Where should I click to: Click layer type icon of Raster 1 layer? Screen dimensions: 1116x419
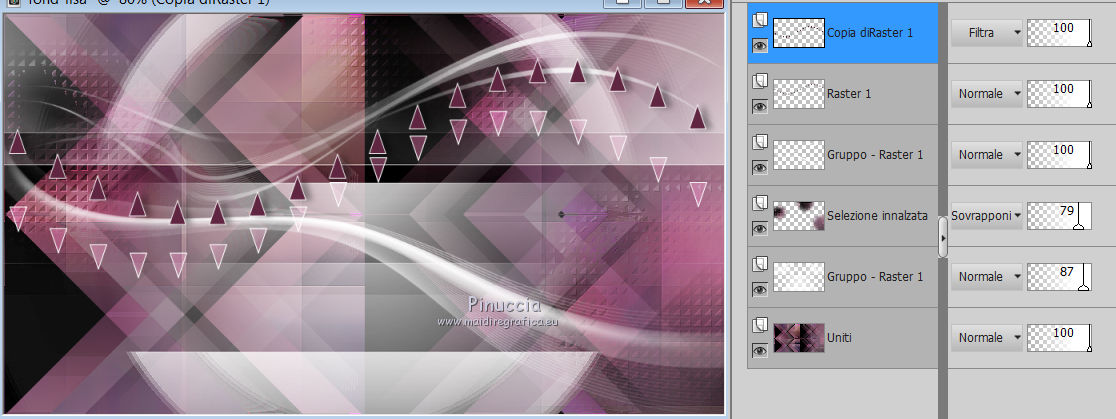pos(759,80)
